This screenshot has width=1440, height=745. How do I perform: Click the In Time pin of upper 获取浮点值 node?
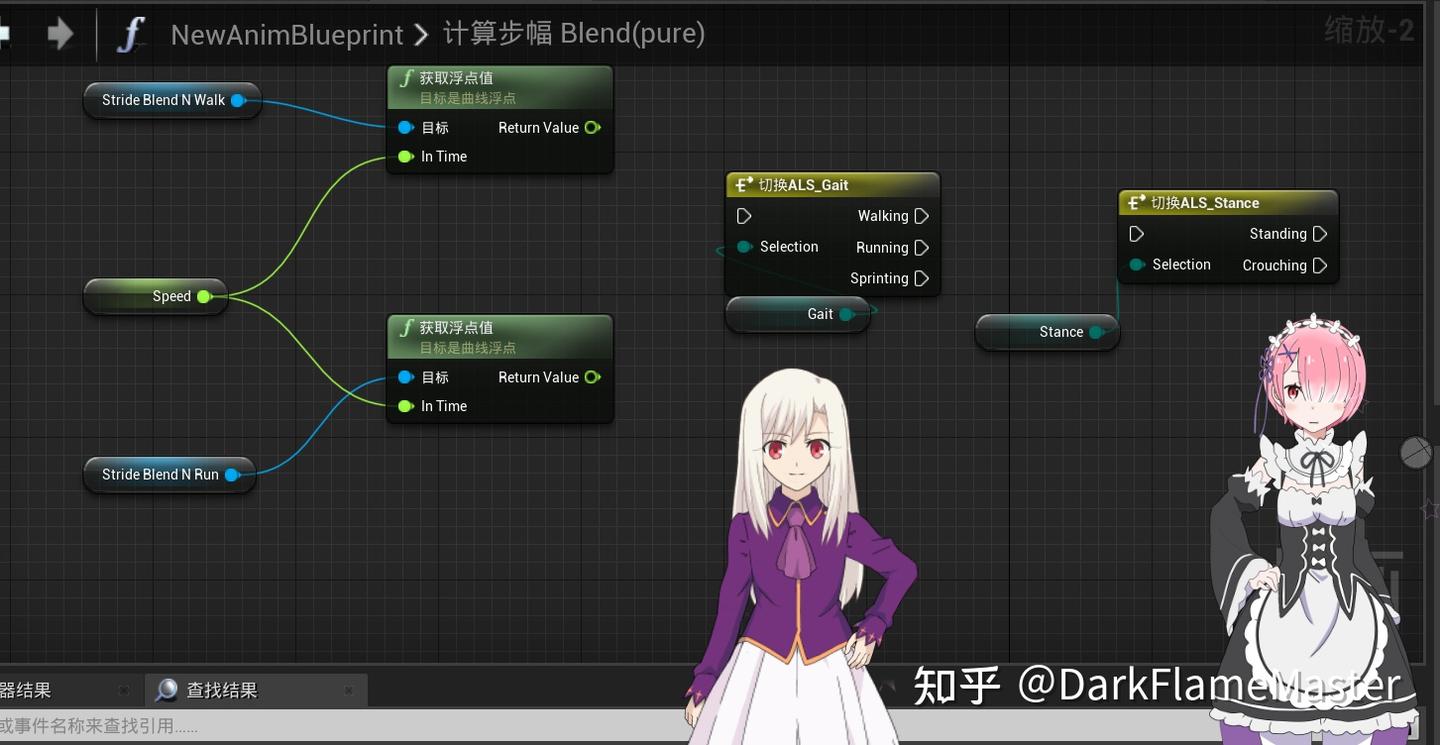[405, 156]
